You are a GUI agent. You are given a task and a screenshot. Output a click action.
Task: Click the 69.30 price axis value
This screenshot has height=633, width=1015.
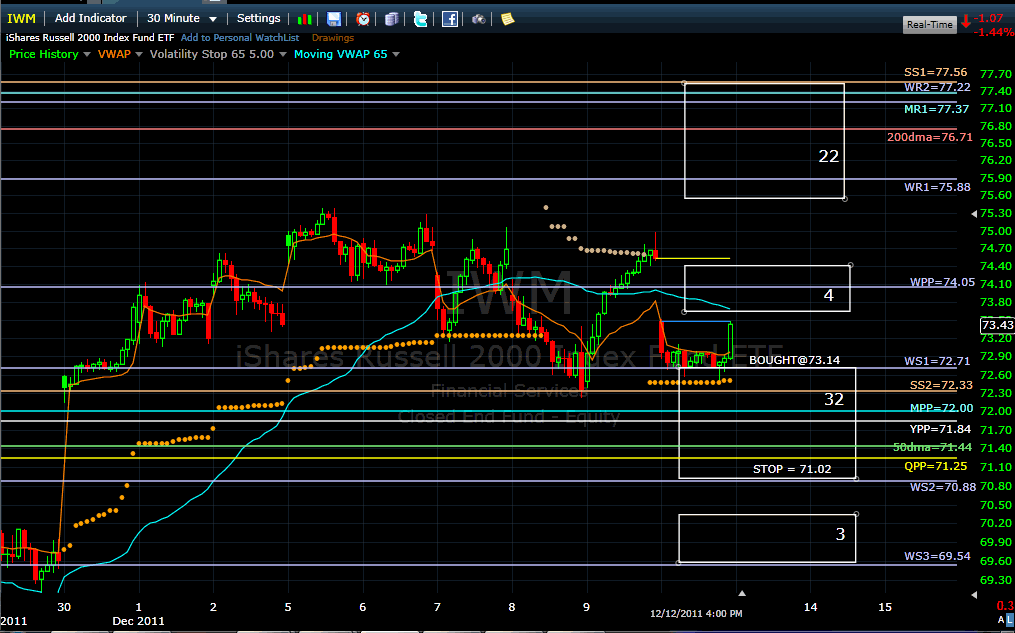(996, 580)
